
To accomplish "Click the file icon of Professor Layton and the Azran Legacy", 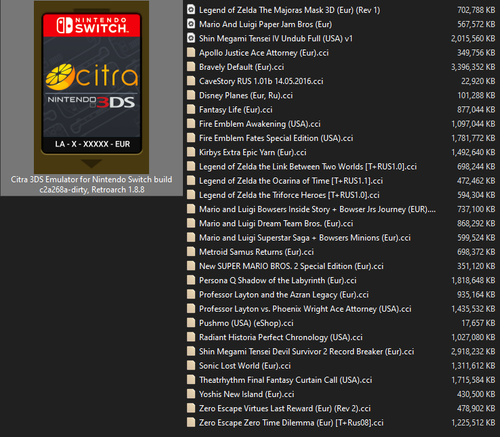I will tap(191, 295).
